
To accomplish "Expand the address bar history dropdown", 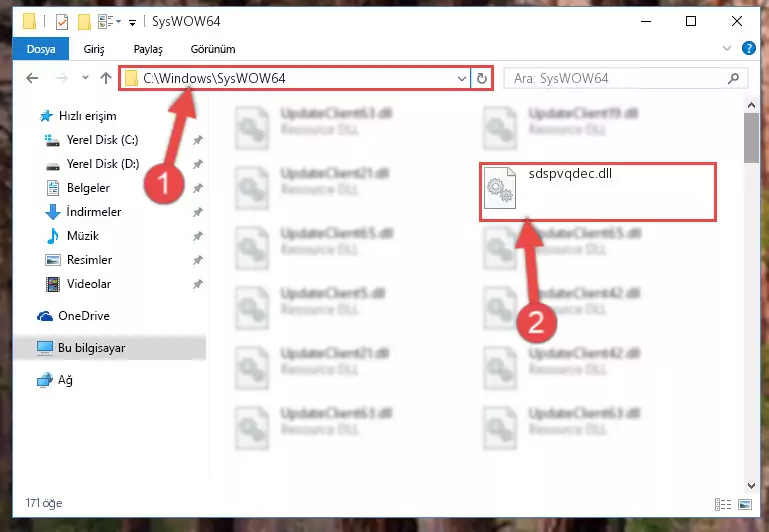I will coord(461,78).
